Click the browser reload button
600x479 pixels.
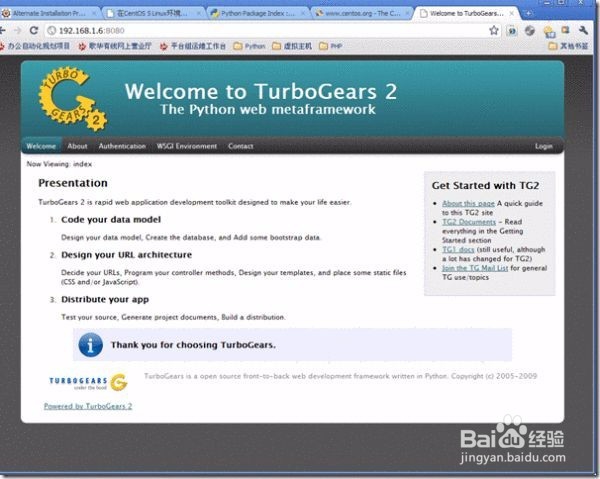click(34, 30)
